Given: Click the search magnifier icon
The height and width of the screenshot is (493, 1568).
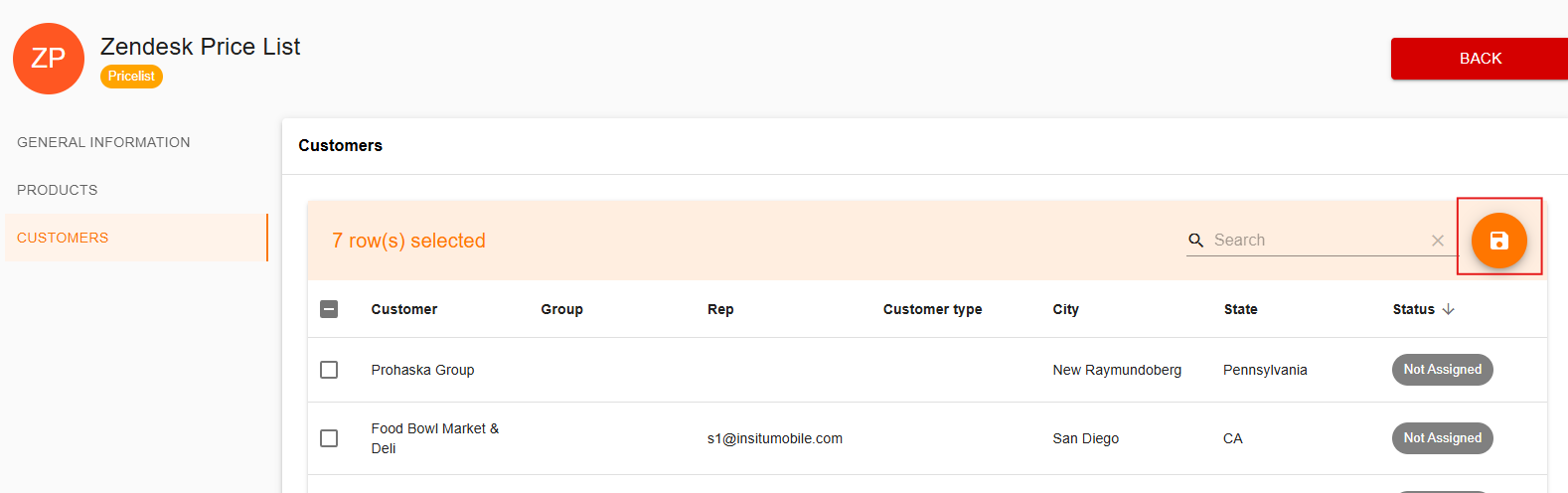Looking at the screenshot, I should click(x=1196, y=241).
